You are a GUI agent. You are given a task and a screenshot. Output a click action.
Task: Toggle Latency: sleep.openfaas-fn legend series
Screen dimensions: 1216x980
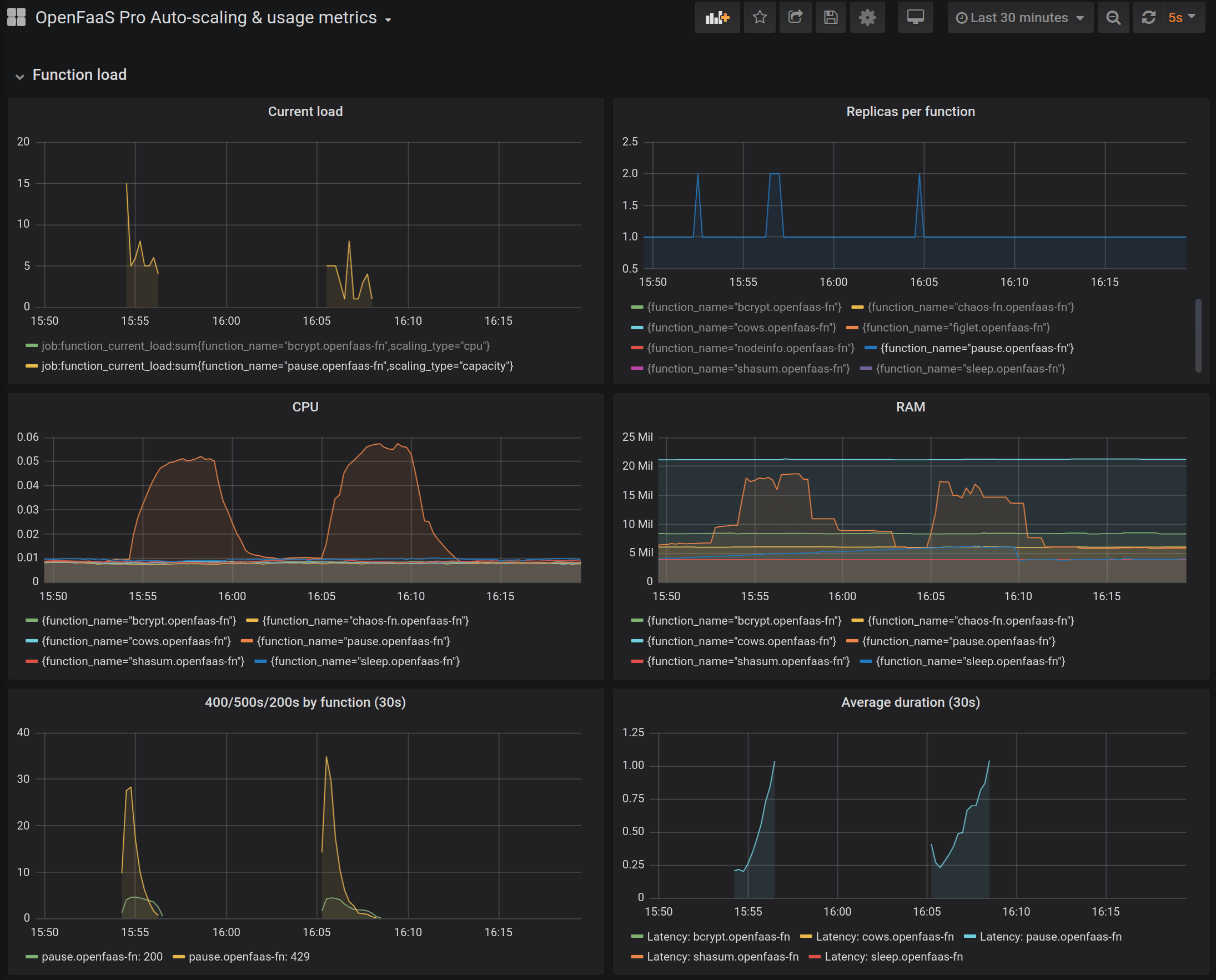[x=893, y=957]
